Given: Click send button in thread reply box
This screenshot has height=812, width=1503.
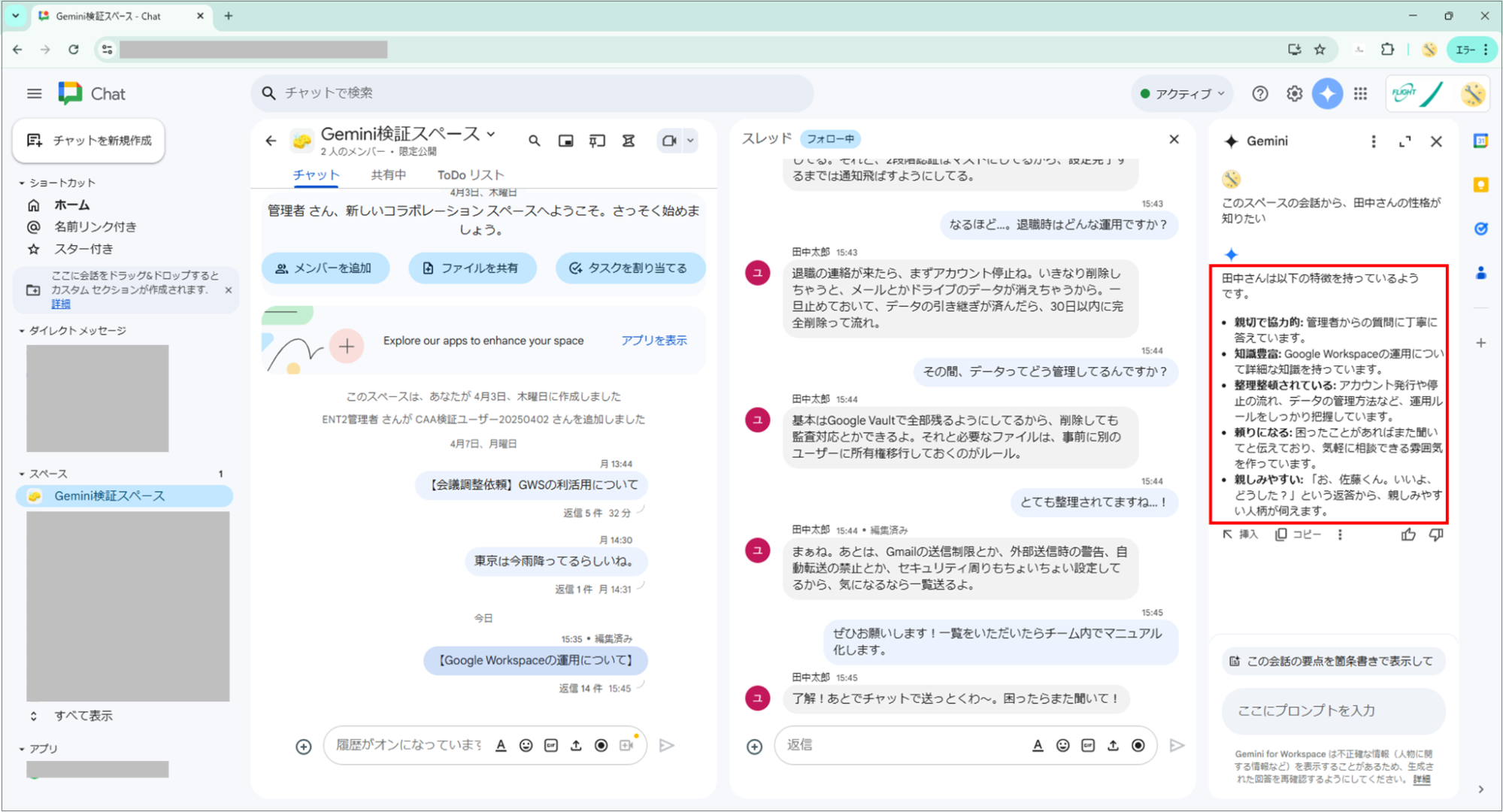Looking at the screenshot, I should [1177, 745].
